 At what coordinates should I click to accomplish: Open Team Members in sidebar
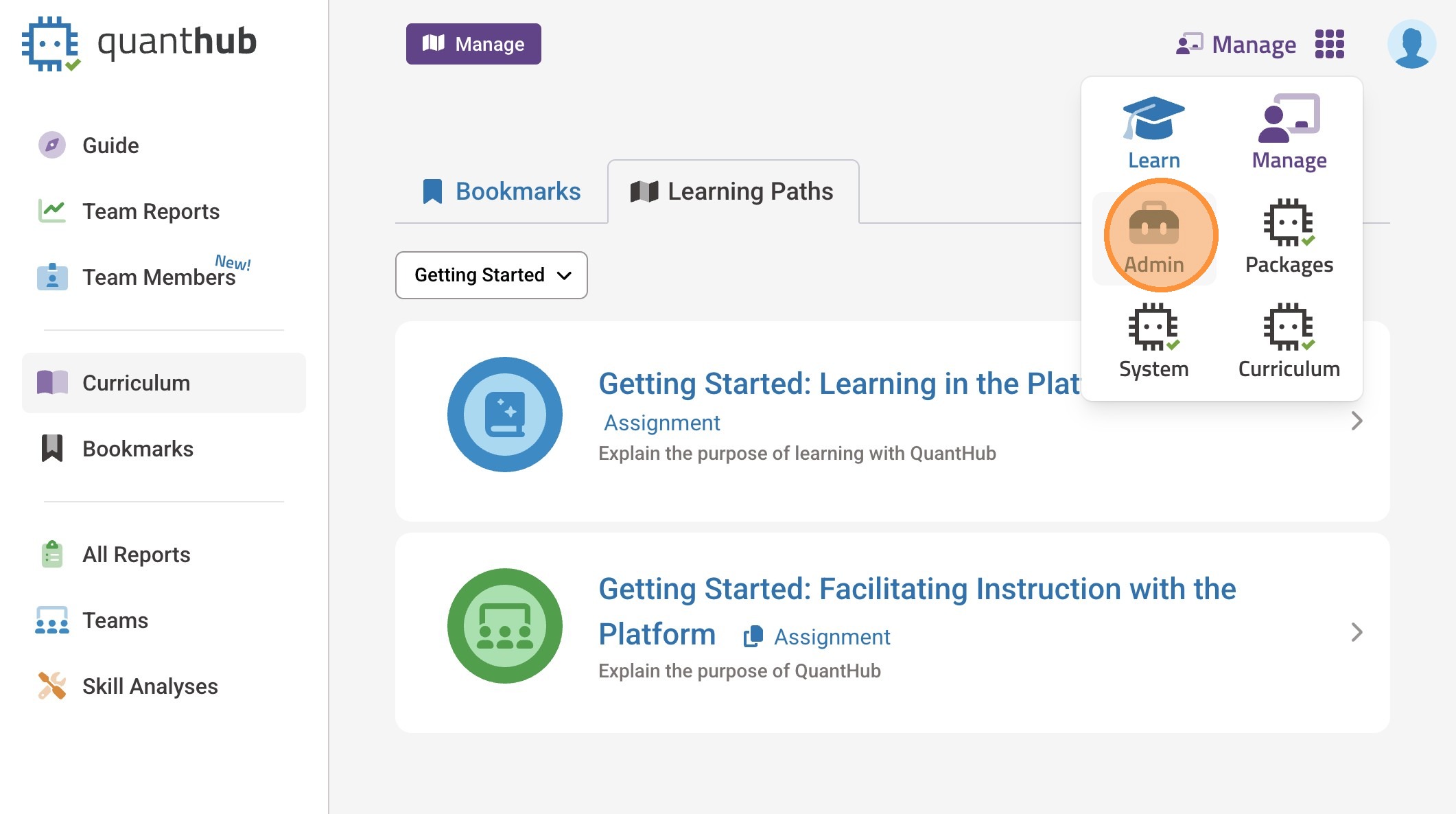[158, 277]
